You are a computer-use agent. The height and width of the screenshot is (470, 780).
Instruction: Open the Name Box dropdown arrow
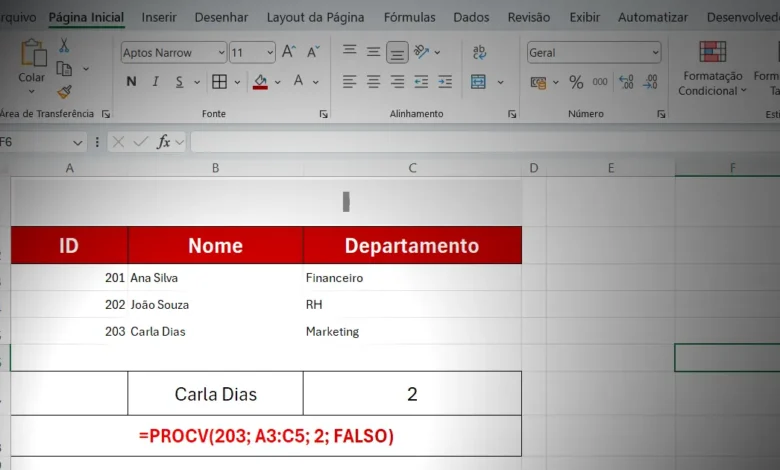point(77,143)
